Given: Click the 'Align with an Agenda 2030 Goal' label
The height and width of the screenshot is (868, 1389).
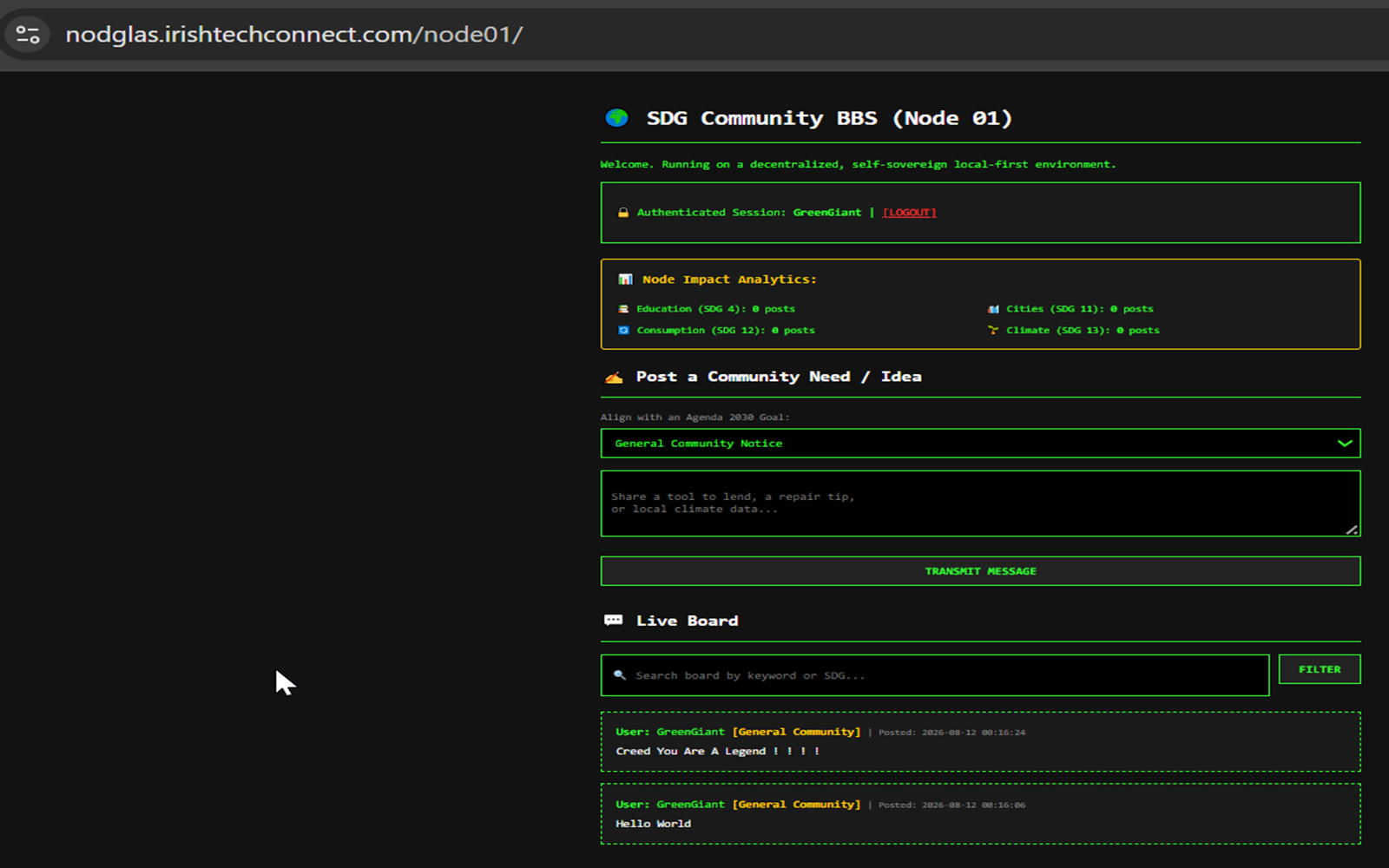Looking at the screenshot, I should 694,418.
